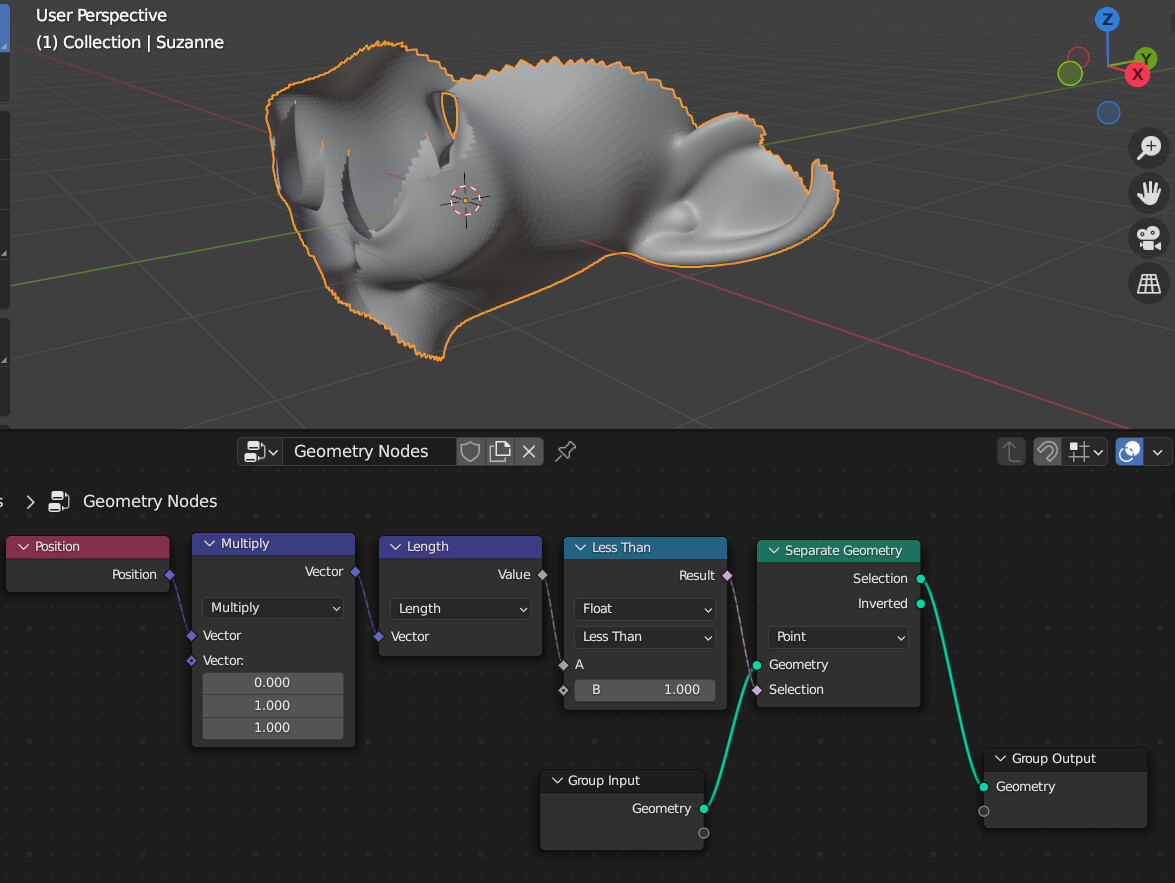Image resolution: width=1175 pixels, height=883 pixels.
Task: Open Less Than operation dropdown
Action: pyautogui.click(x=644, y=636)
